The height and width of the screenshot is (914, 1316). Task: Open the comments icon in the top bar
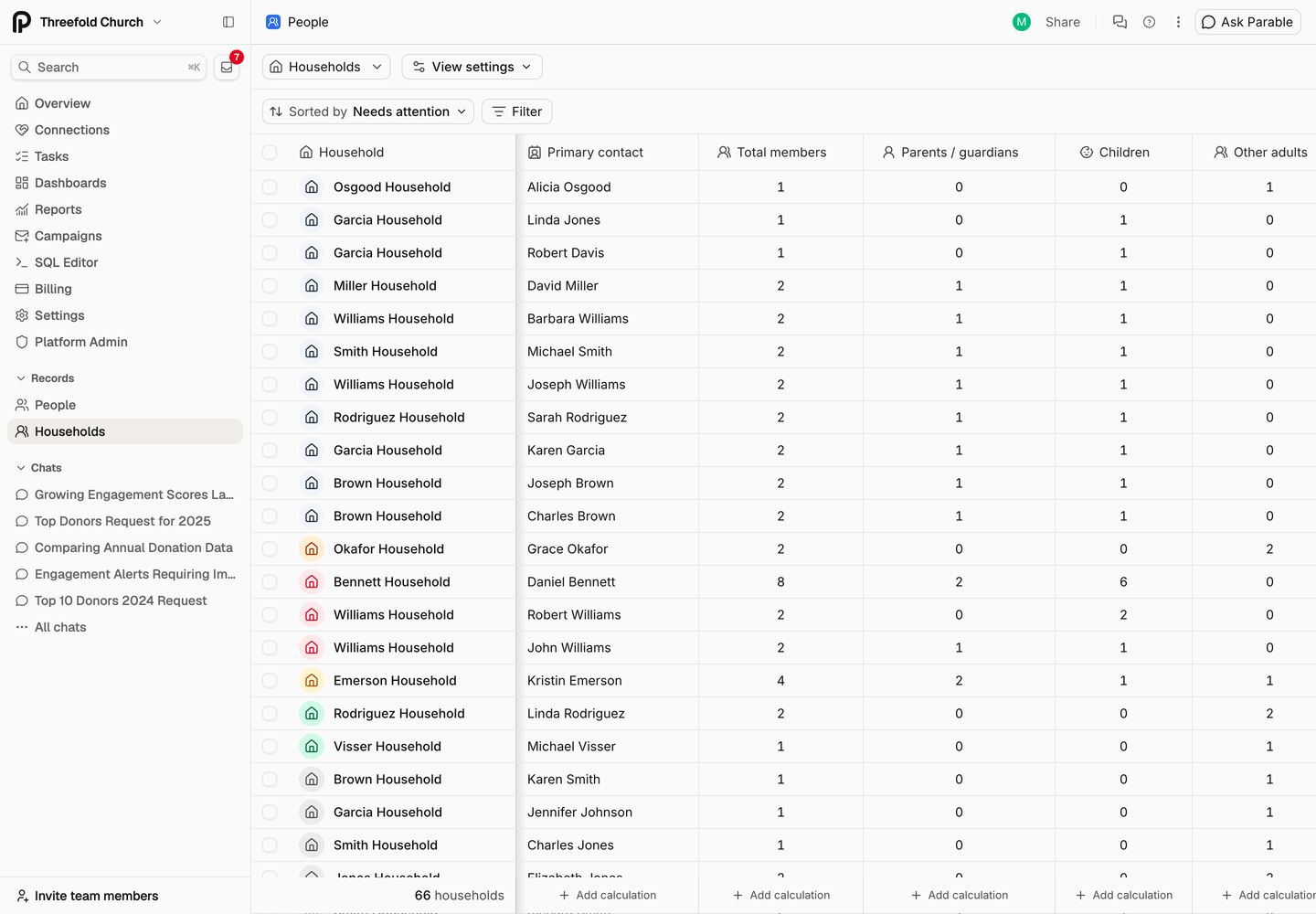1120,22
